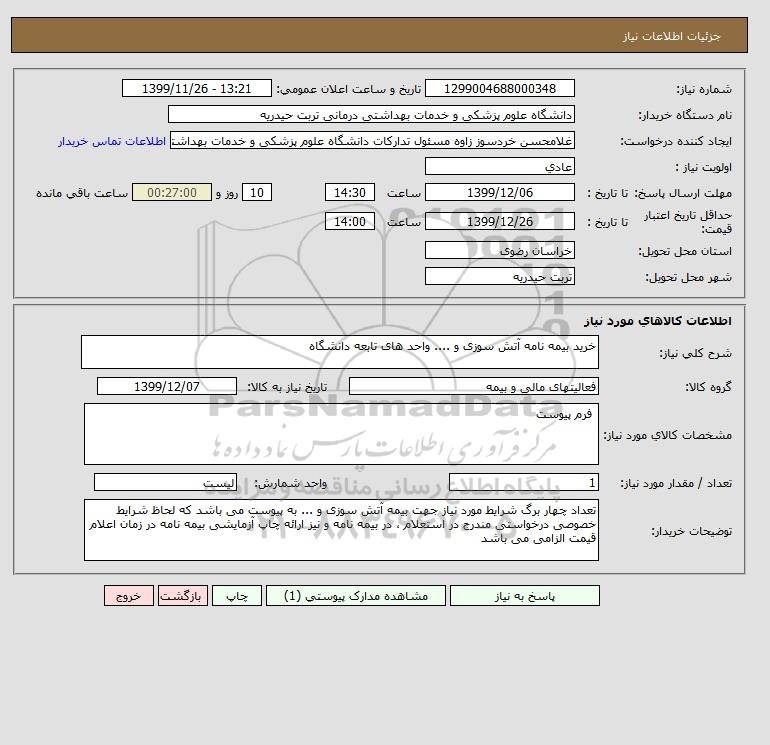770x745 pixels.
Task: Click the general description text box
Action: pyautogui.click(x=340, y=352)
